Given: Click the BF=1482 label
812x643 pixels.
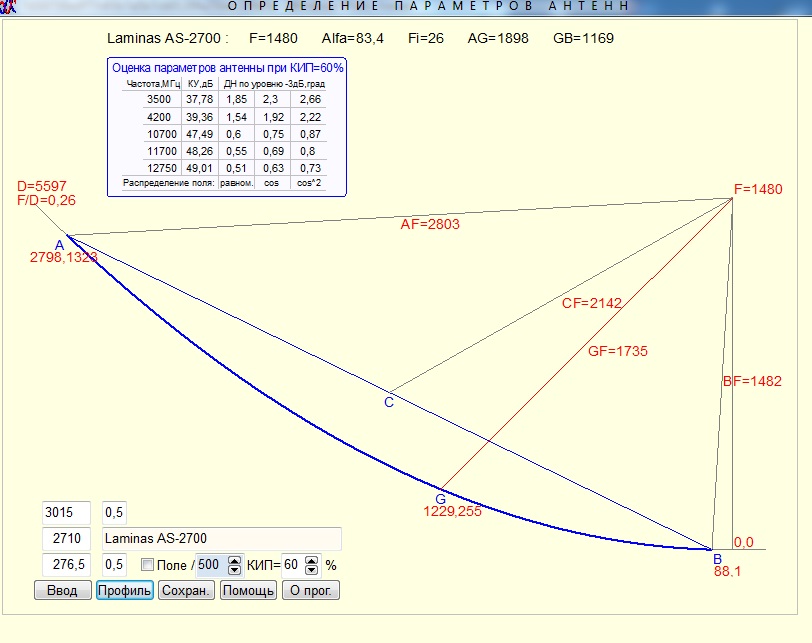Looking at the screenshot, I should [752, 382].
